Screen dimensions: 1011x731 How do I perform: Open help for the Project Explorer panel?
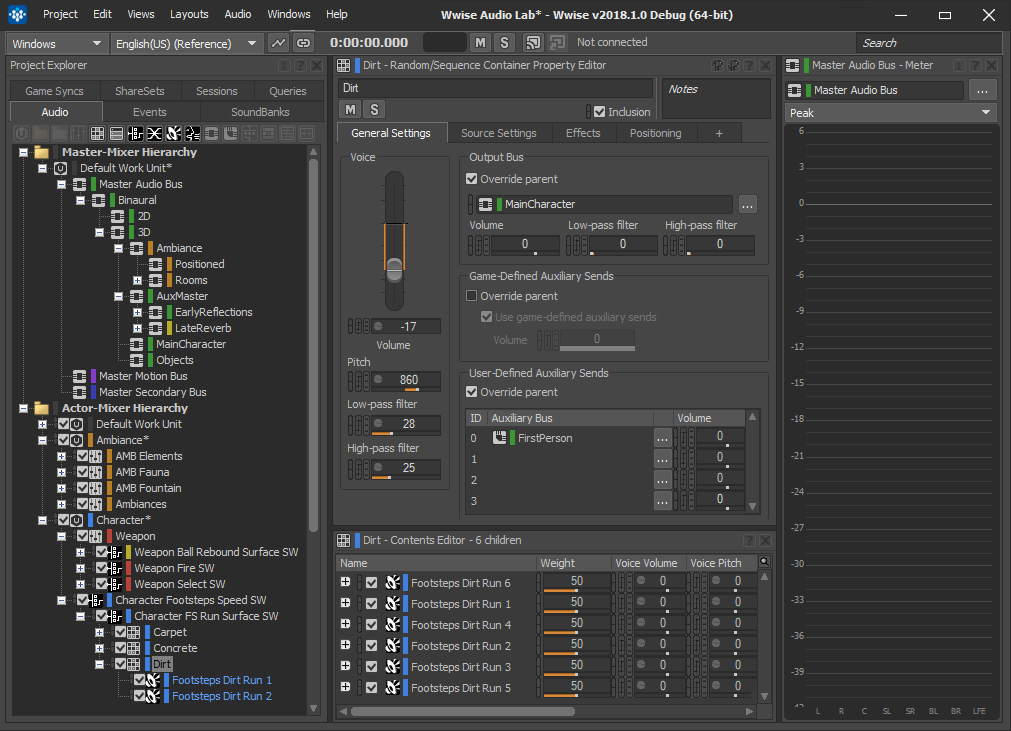[x=300, y=65]
